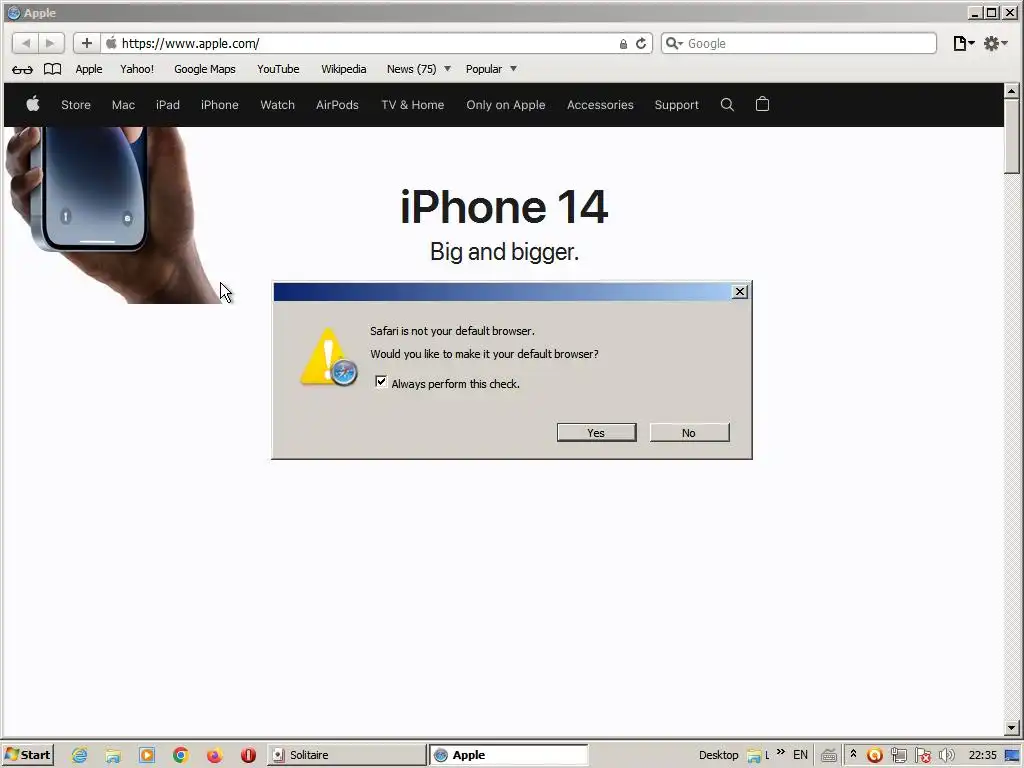
Task: Open the Windows Start menu
Action: 27,755
